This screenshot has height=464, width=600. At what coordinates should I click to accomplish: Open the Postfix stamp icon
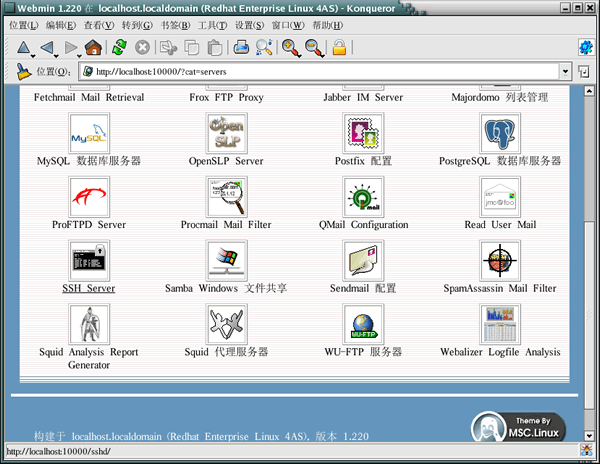pyautogui.click(x=363, y=133)
